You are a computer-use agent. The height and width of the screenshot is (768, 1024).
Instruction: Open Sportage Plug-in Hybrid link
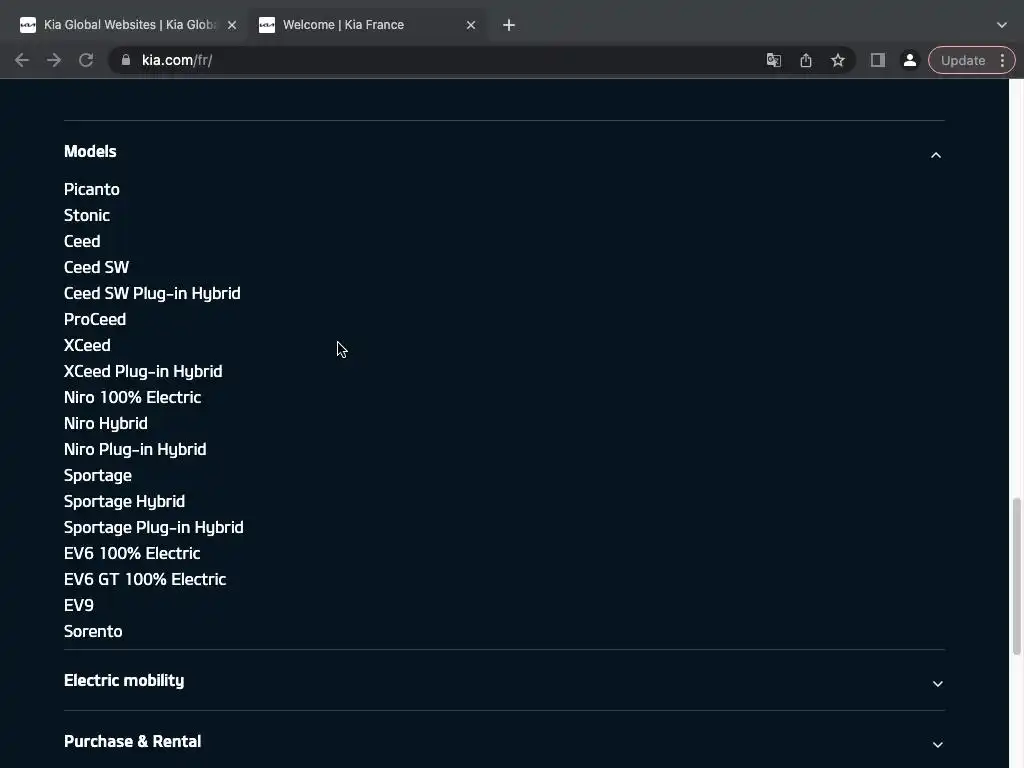[153, 528]
